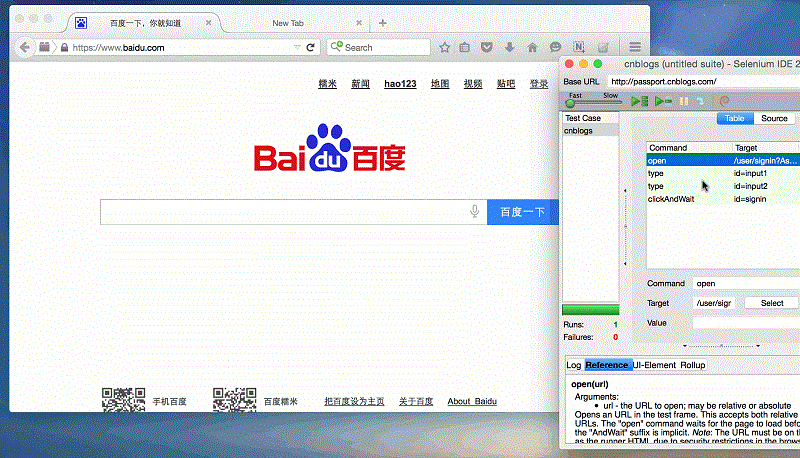
Task: Open the Log tab in Selenium IDE
Action: click(574, 365)
